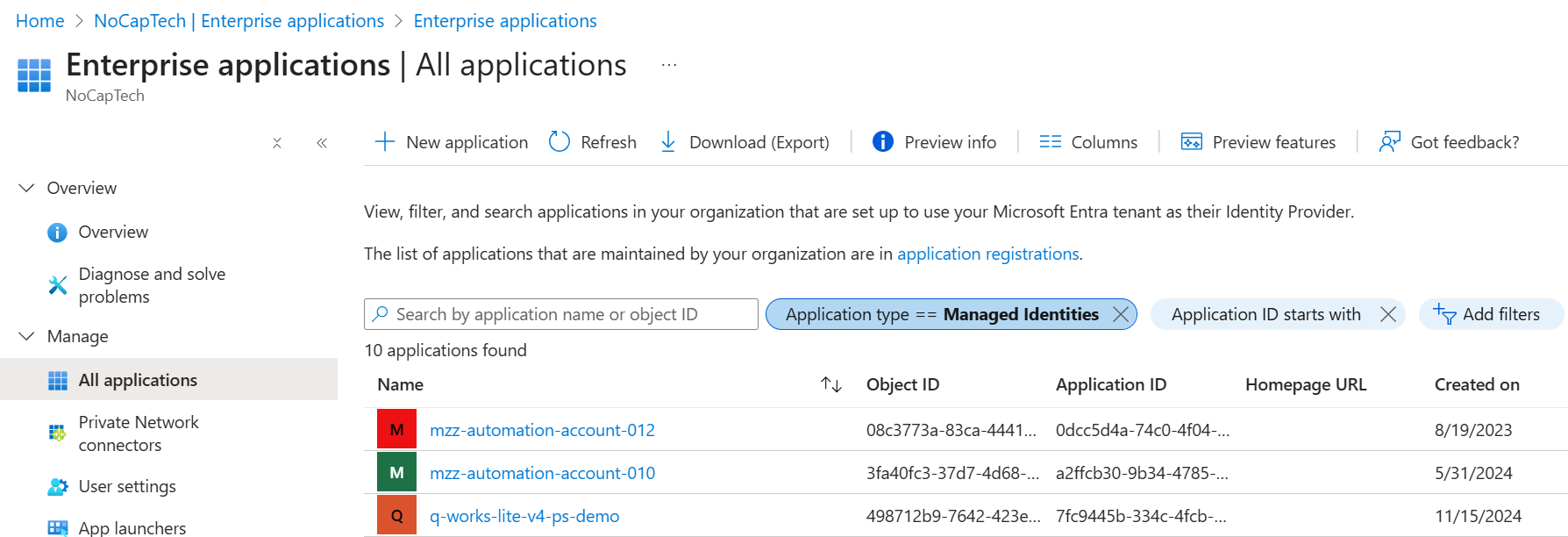Click the Homepage URL column header
This screenshot has height=537, width=1568.
coord(1306,384)
